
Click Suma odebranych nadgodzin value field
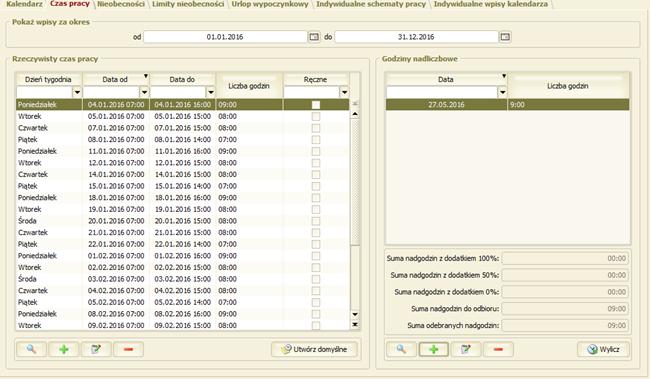click(565, 326)
